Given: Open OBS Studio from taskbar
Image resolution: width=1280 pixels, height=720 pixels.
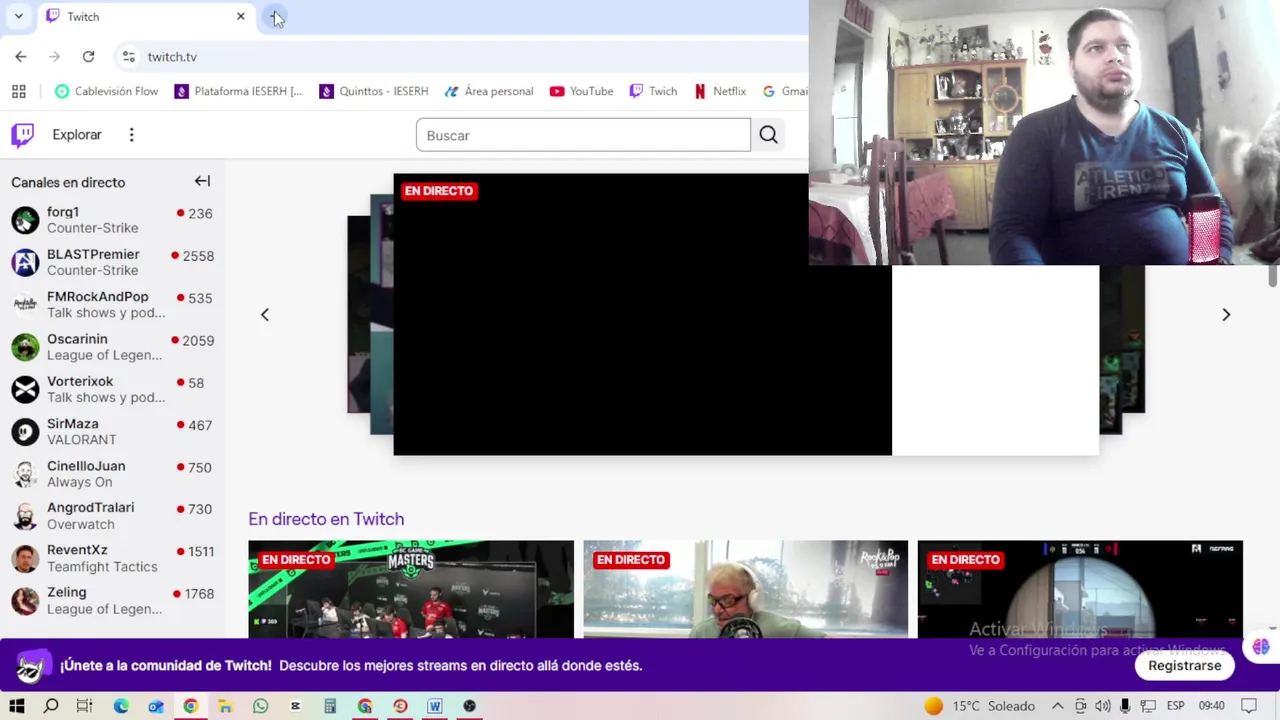Looking at the screenshot, I should [470, 706].
